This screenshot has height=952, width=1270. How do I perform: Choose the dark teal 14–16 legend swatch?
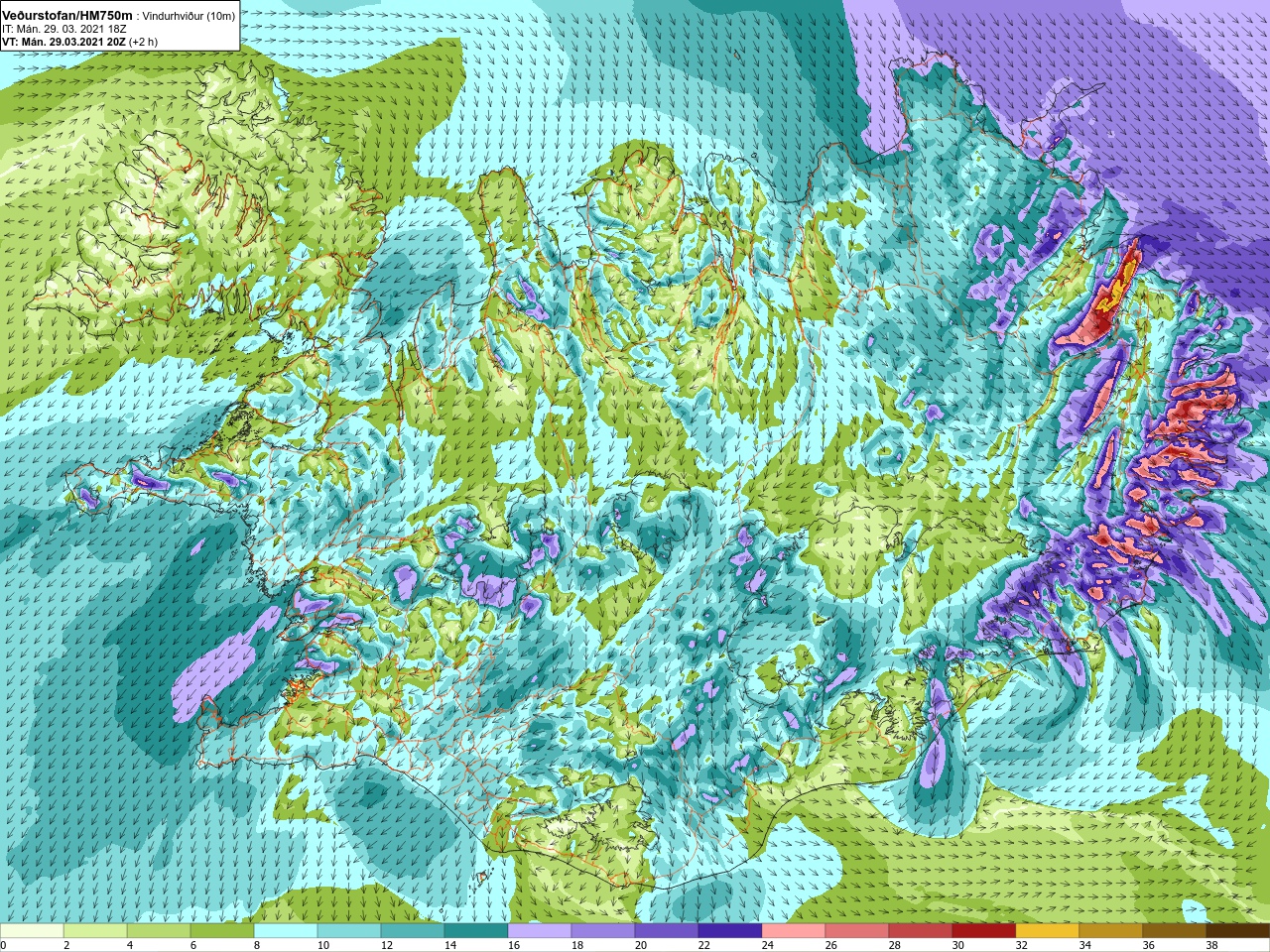point(476,932)
